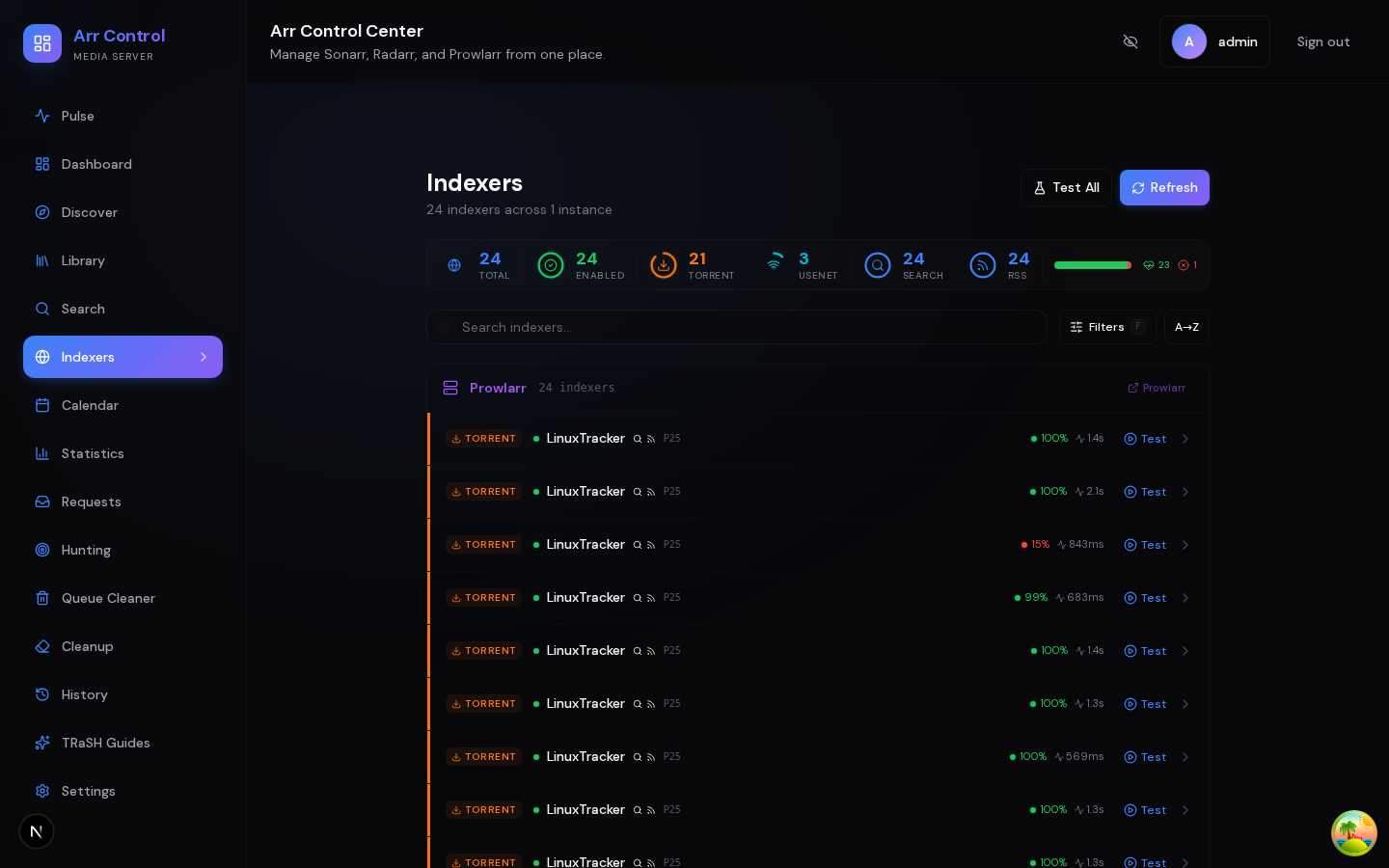Viewport: 1389px width, 868px height.
Task: Click the 23 healthy indexers indicator
Action: 1157,265
